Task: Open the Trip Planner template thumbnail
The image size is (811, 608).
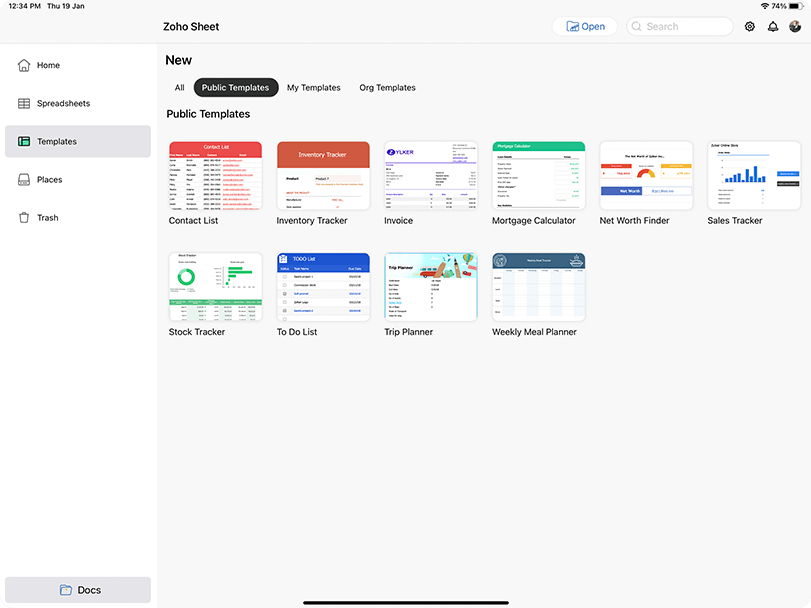Action: 431,287
